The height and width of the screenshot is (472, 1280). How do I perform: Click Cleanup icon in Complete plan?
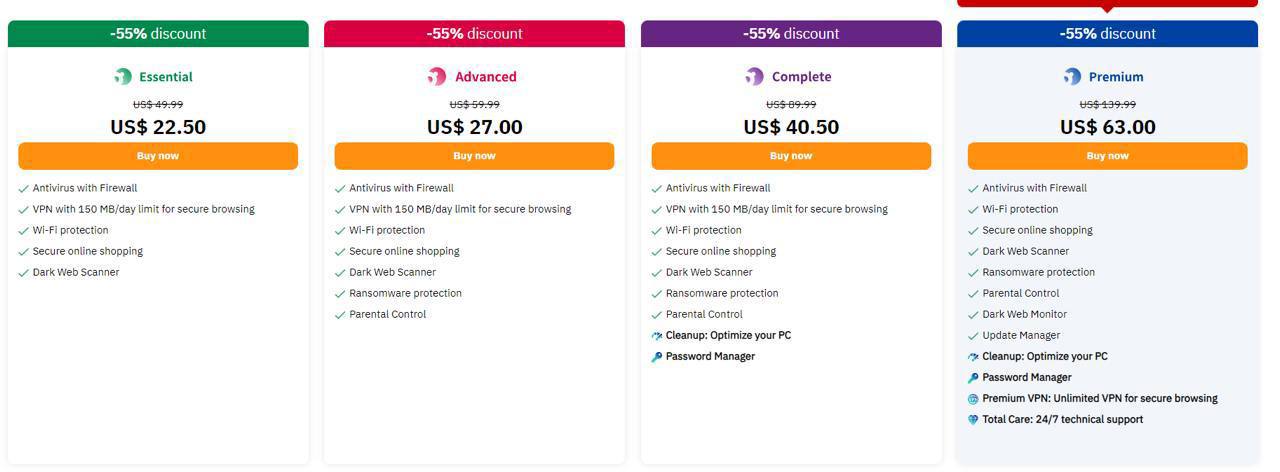[657, 336]
